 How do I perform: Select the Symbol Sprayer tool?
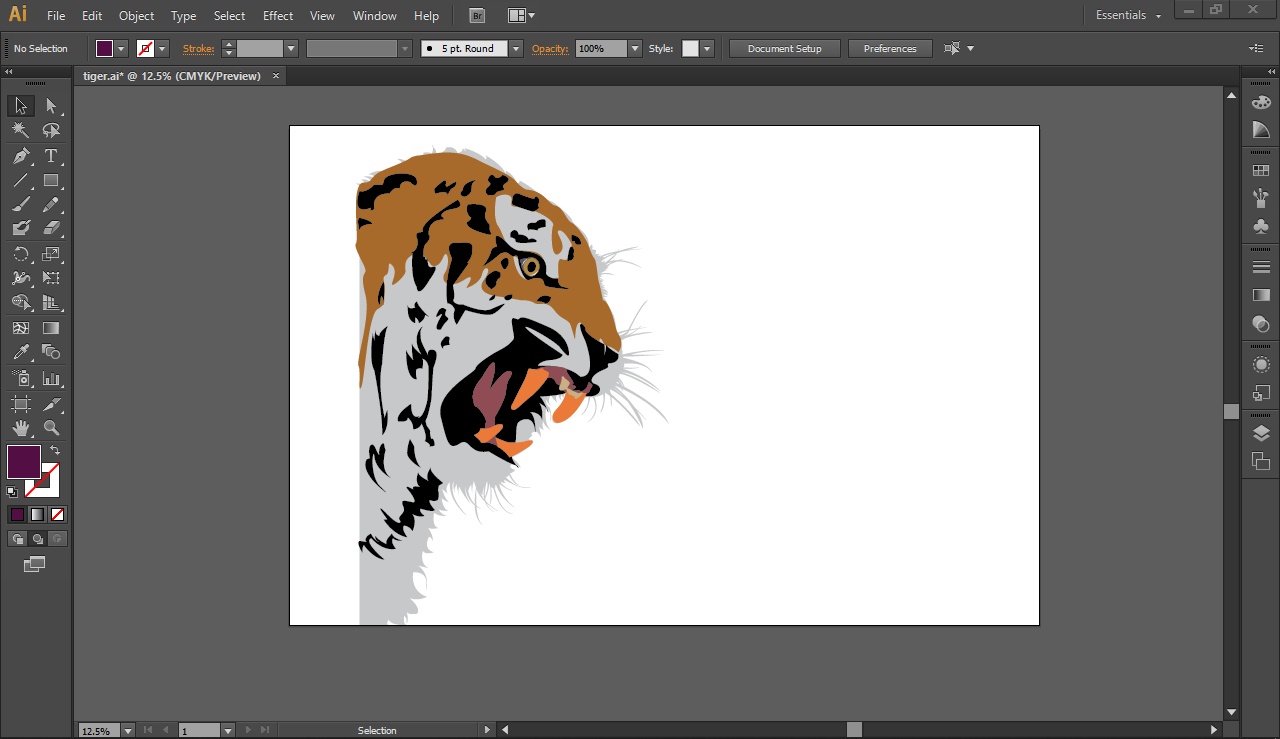tap(21, 379)
